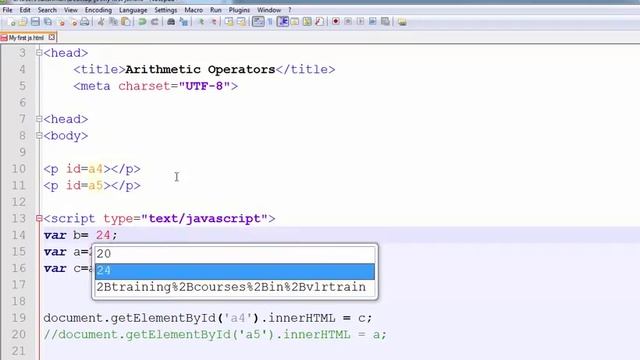Click the Close All documents toolbar icon
640x360 pixels.
point(73,22)
